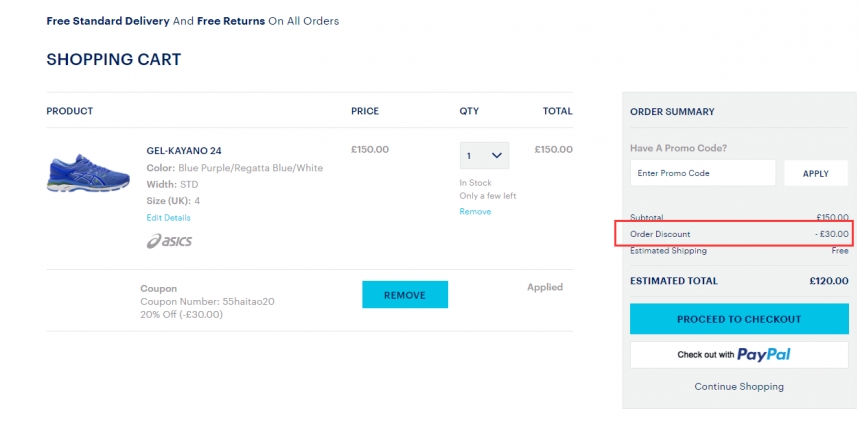860x424 pixels.
Task: Click the GEL-KAYANO 24 shoe thumbnail
Action: pyautogui.click(x=88, y=172)
